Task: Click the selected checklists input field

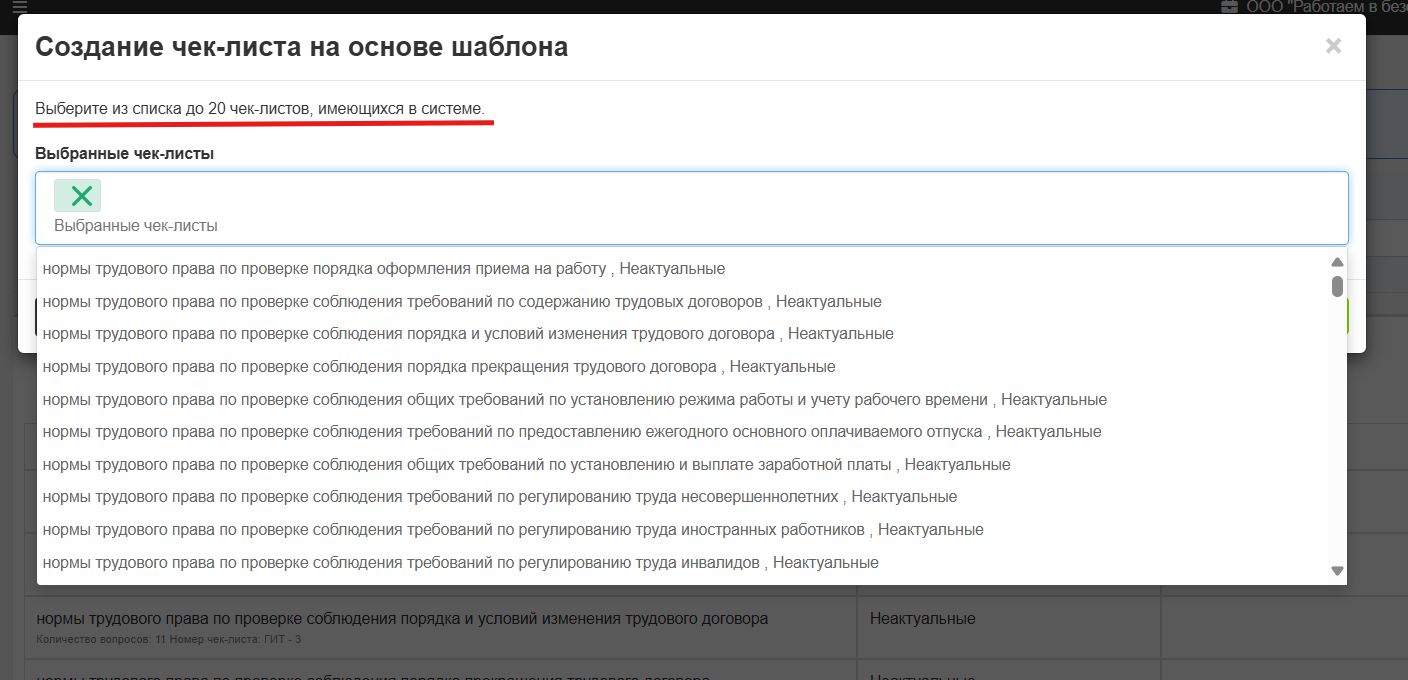Action: tap(692, 208)
